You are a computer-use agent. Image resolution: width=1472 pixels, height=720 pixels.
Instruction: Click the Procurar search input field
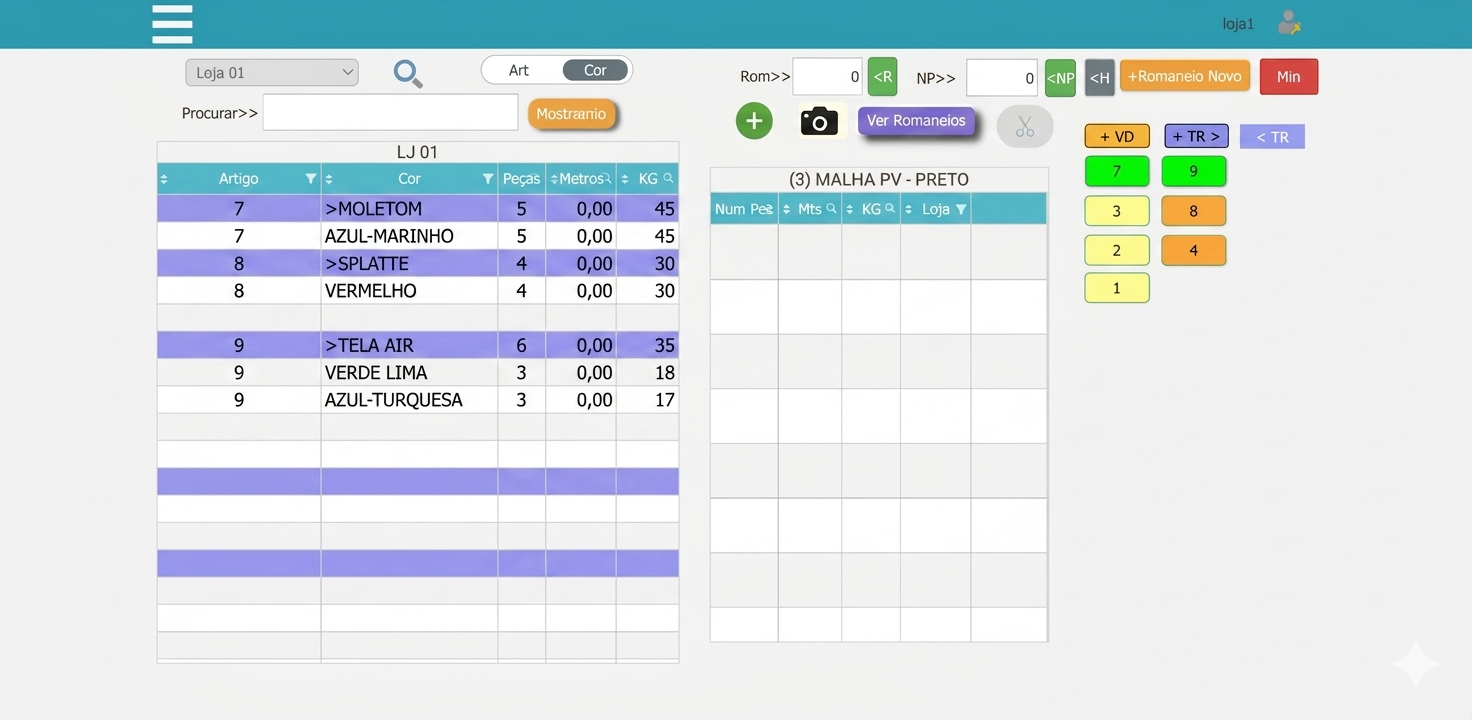390,113
